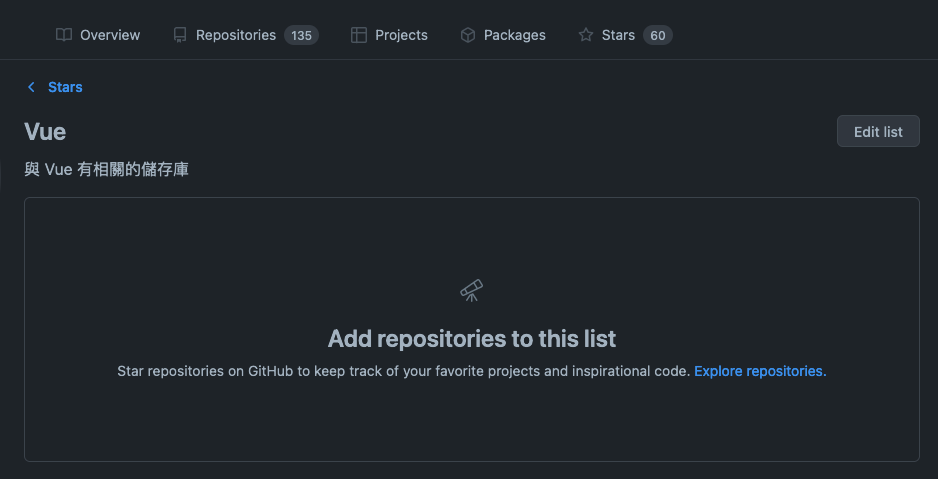Click the package cube icon beside Packages
Screen dimensions: 938x479
[468, 35]
